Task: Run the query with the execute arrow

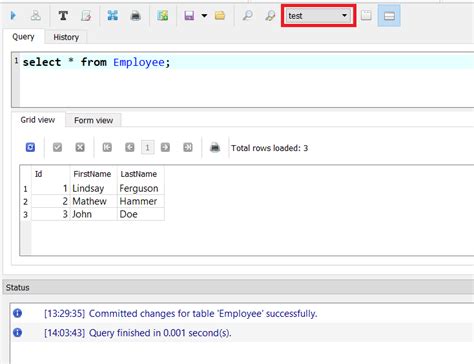Action: click(x=13, y=15)
